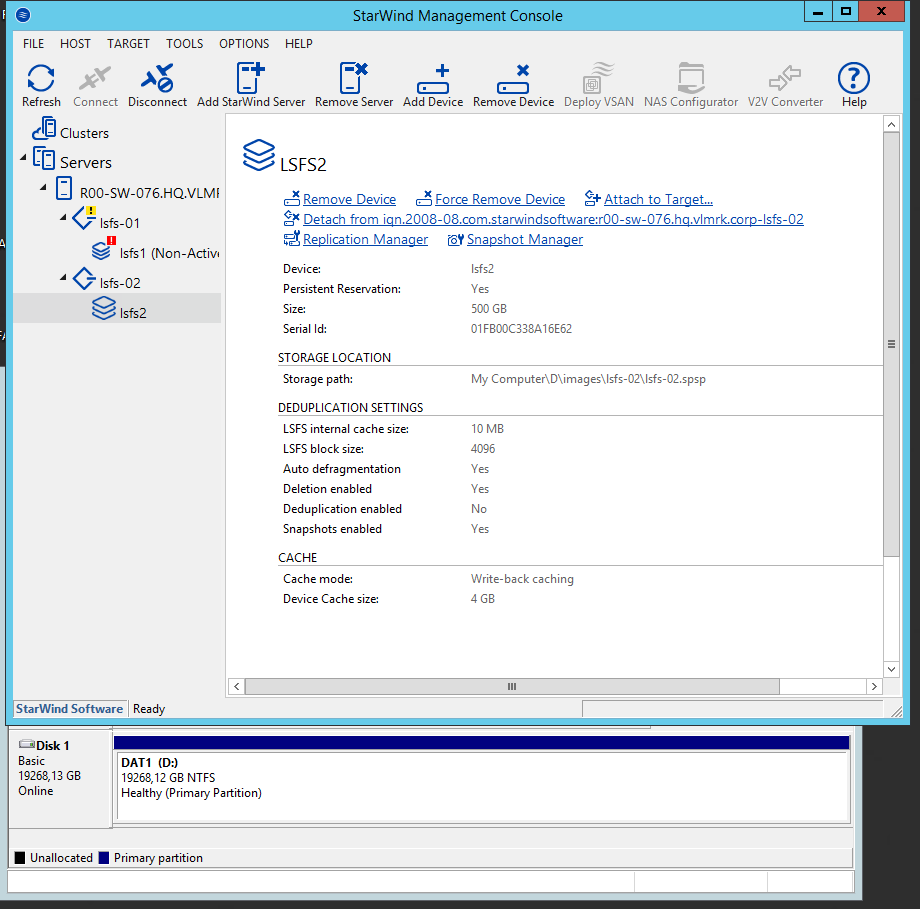Open the TARGET menu

tap(128, 44)
